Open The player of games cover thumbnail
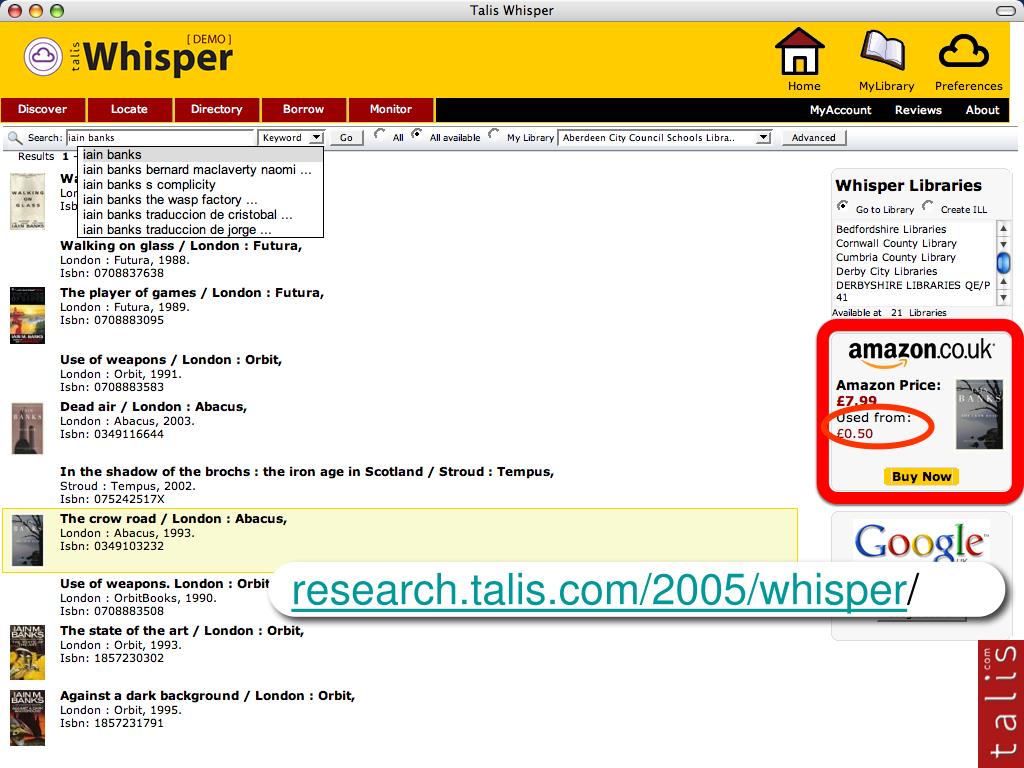1024x768 pixels. 27,315
